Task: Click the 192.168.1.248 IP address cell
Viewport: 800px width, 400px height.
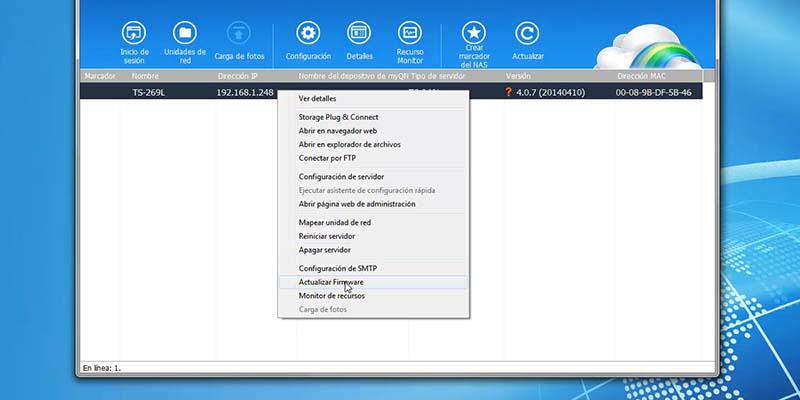Action: point(245,92)
